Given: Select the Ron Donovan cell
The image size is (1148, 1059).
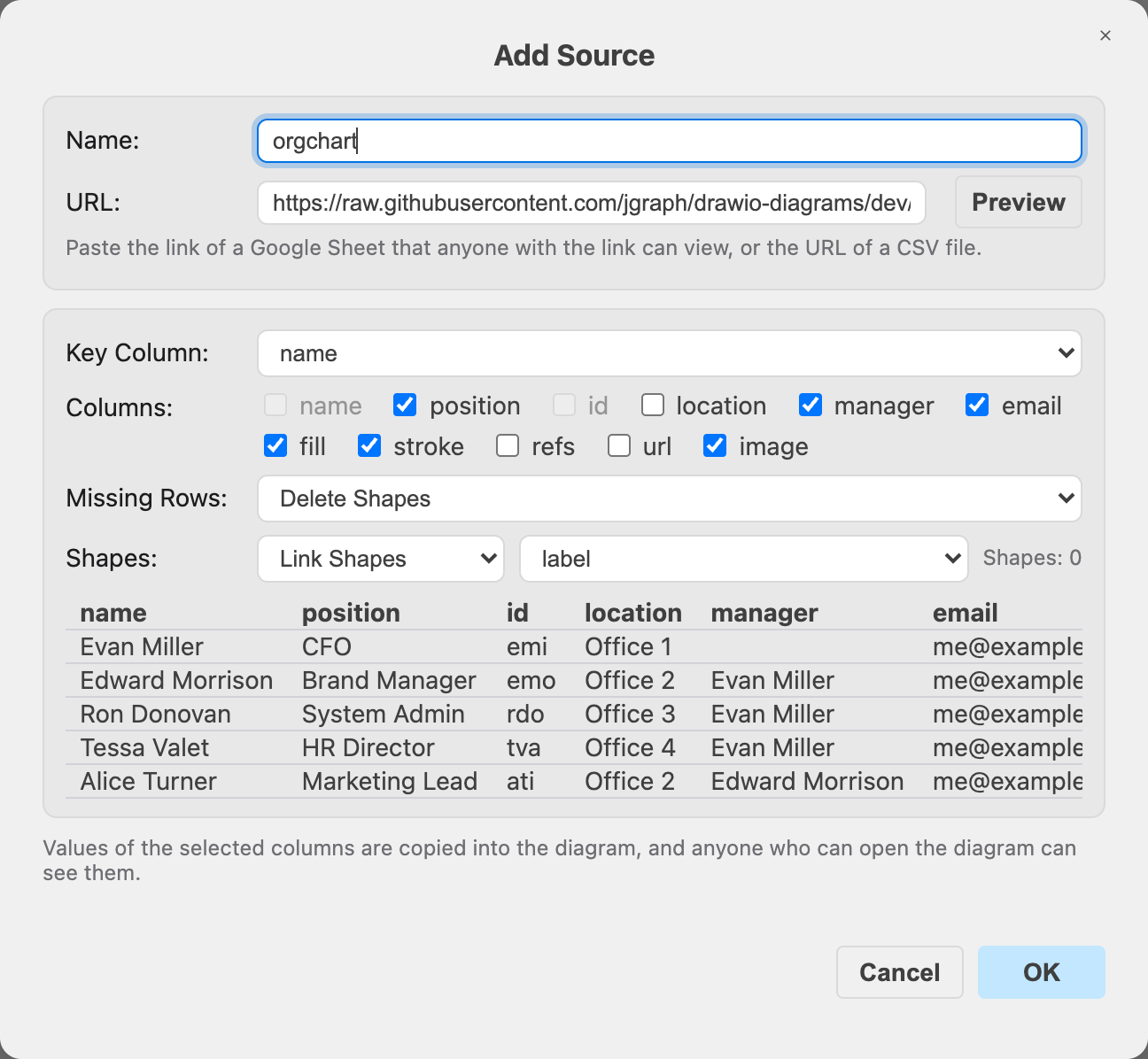Looking at the screenshot, I should tap(155, 715).
